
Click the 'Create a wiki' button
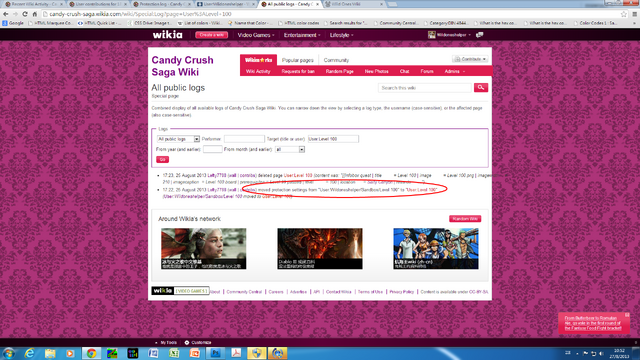[211, 35]
